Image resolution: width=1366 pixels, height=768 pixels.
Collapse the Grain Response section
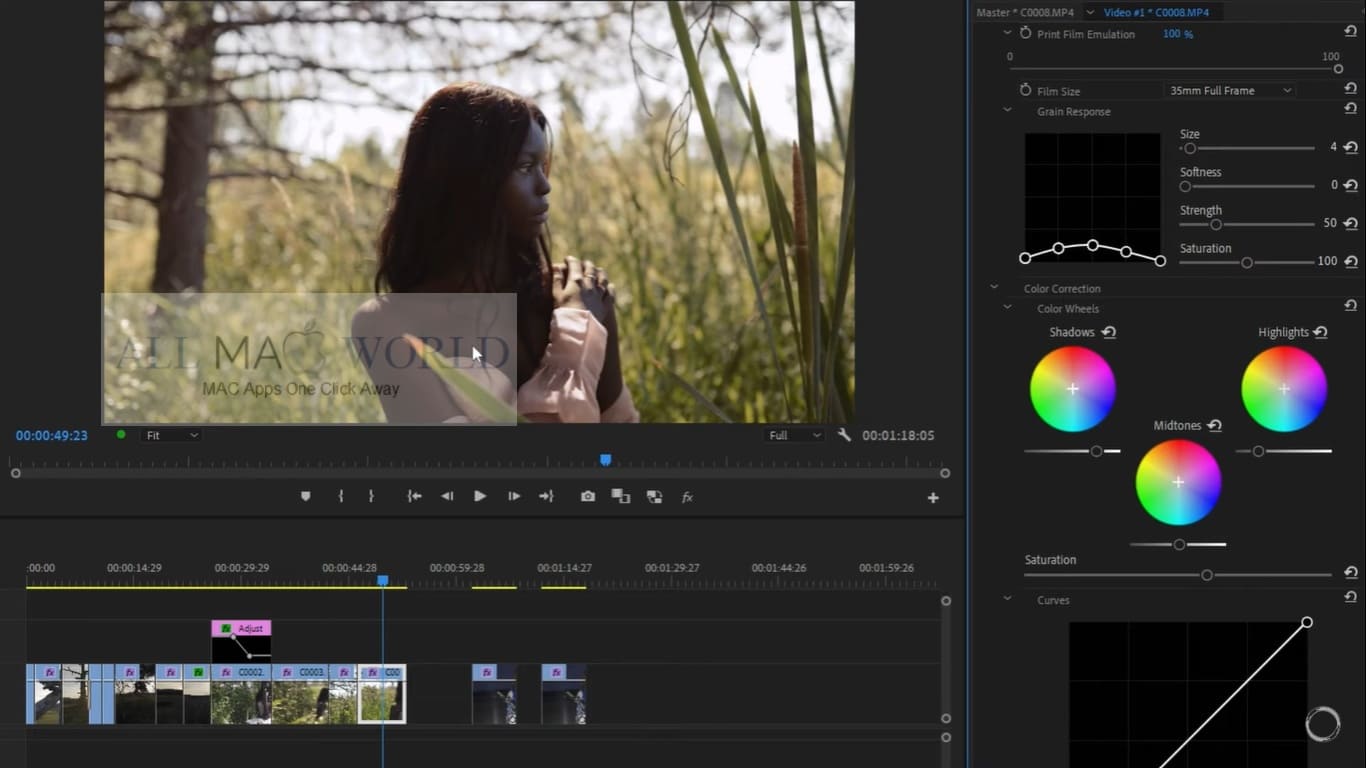pos(1007,111)
